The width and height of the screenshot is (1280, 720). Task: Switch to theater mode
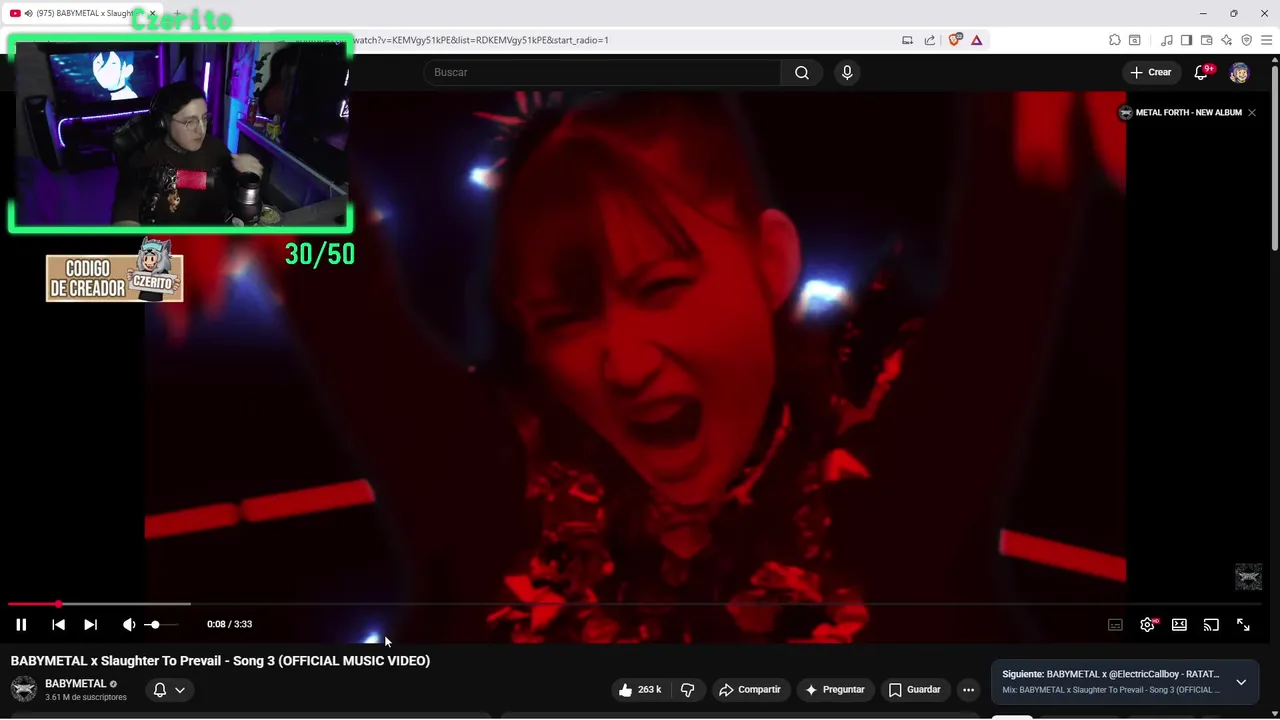(1179, 625)
